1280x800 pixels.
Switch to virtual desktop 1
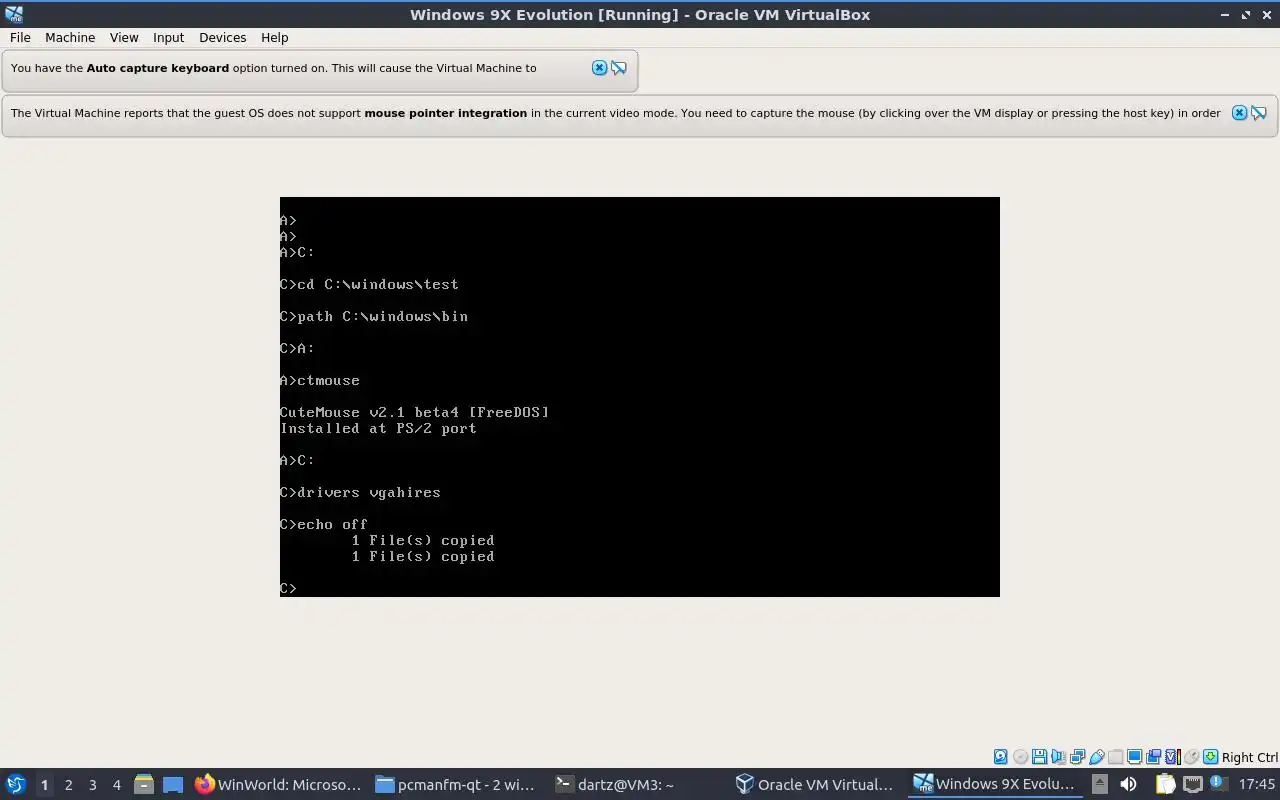tap(44, 785)
